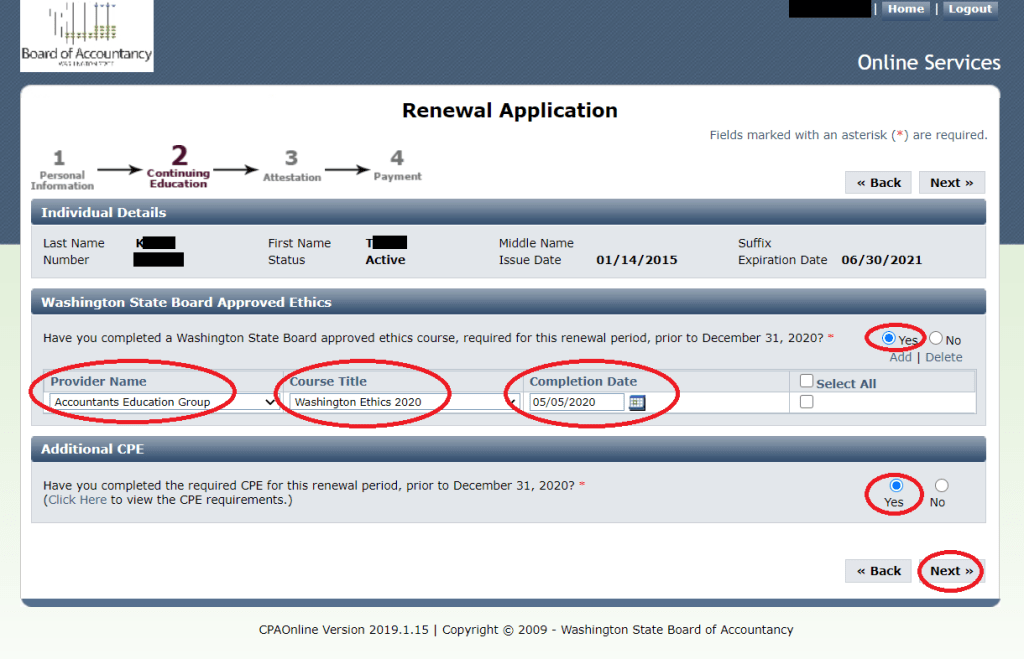Select No for approved ethics course
Screen dimensions: 1024x659
936,339
